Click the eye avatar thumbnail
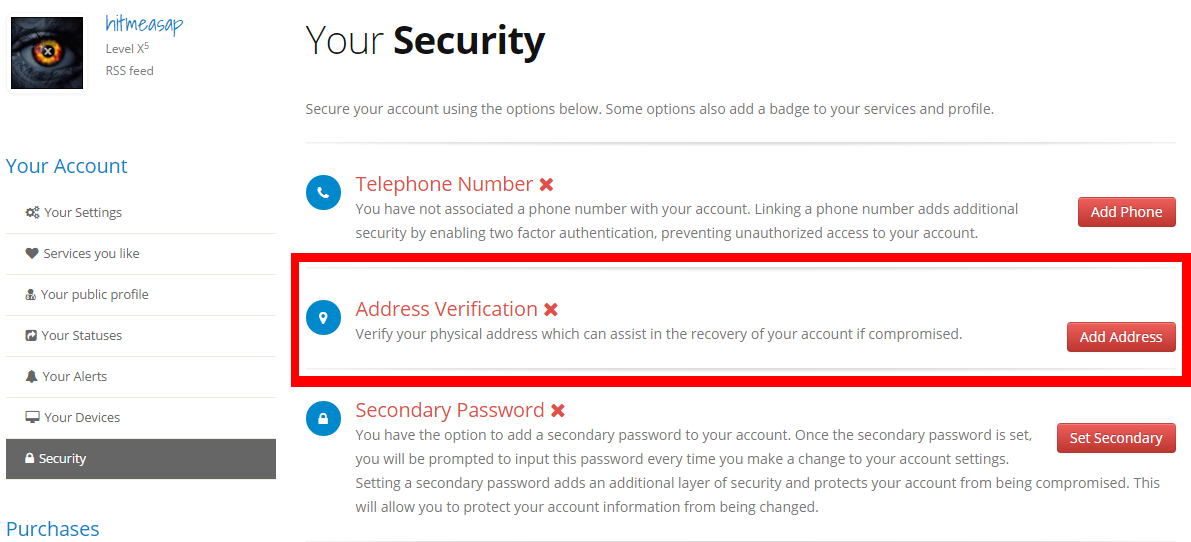This screenshot has width=1191, height=542. (46, 52)
